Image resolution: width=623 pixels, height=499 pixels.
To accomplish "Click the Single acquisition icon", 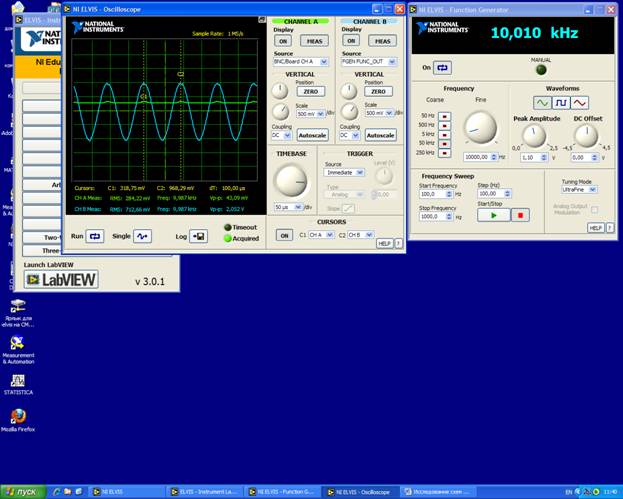I will point(142,236).
